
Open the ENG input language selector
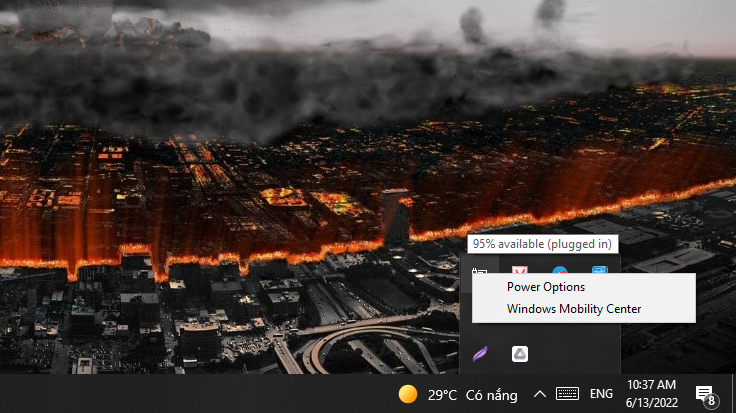click(x=601, y=394)
